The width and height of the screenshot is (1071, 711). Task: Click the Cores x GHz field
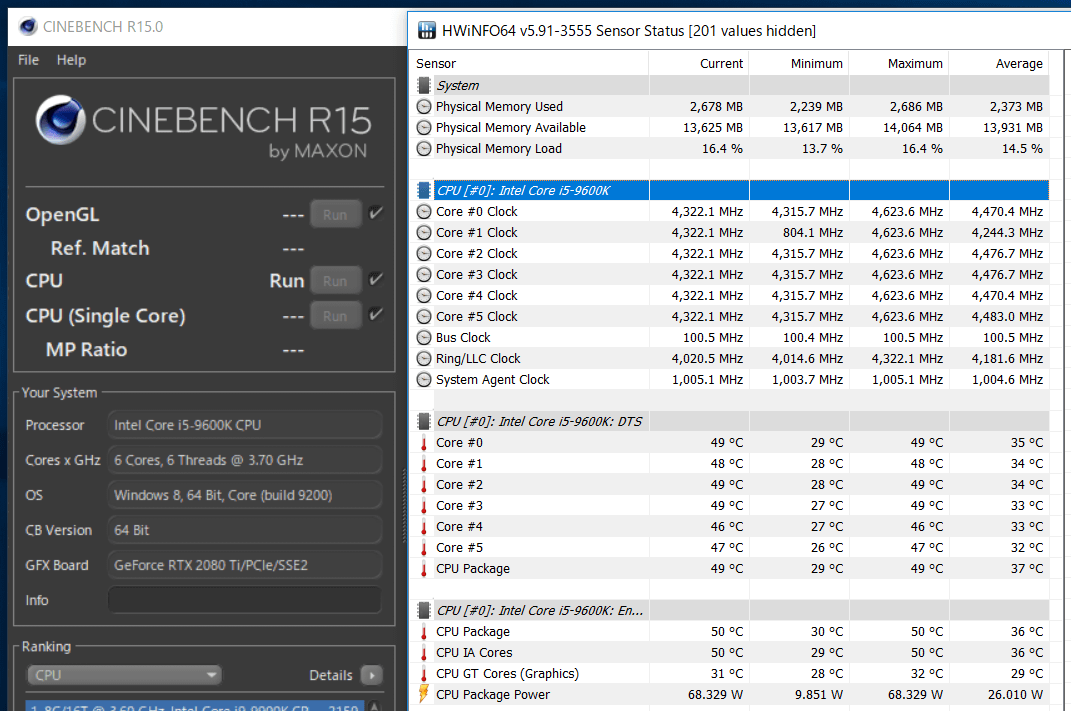(245, 460)
